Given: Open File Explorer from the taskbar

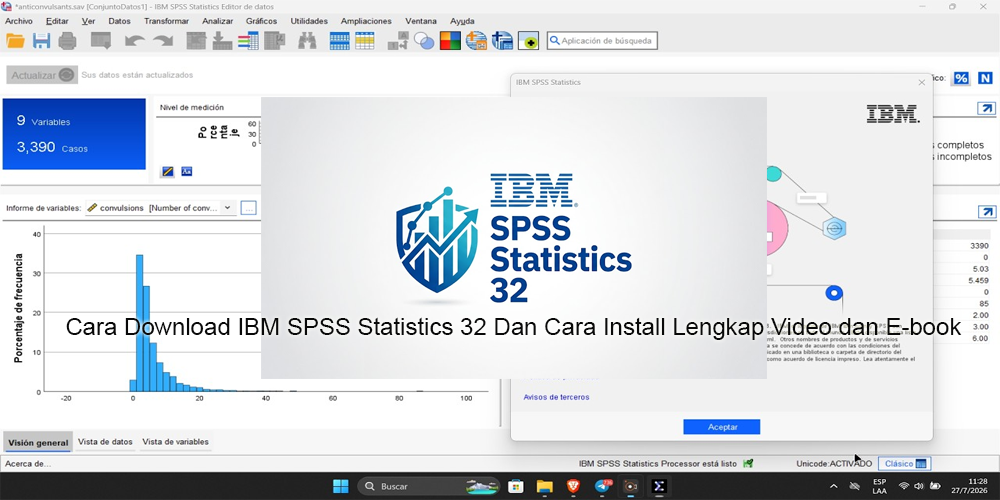Looking at the screenshot, I should (x=544, y=486).
